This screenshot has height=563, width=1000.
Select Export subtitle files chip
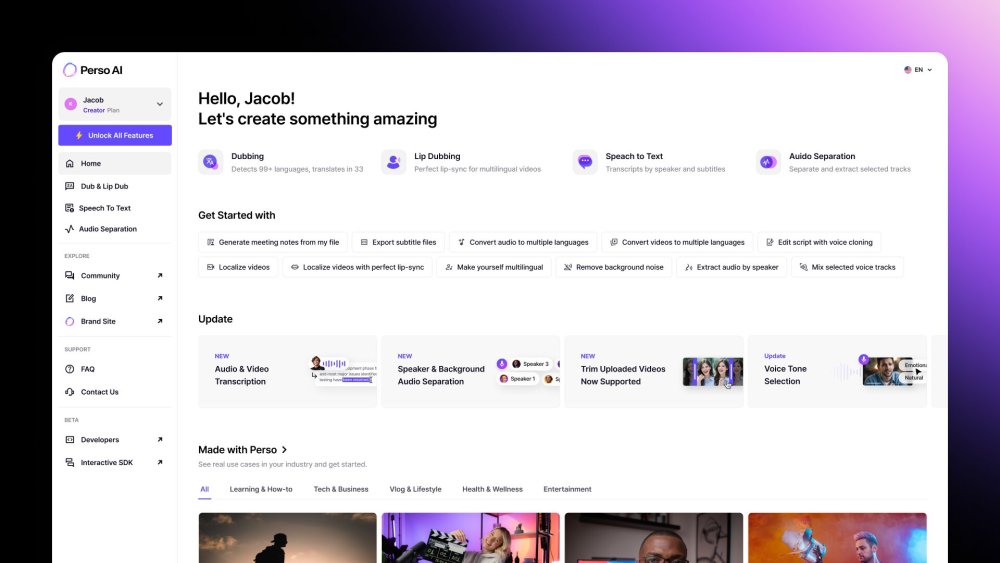click(x=399, y=242)
